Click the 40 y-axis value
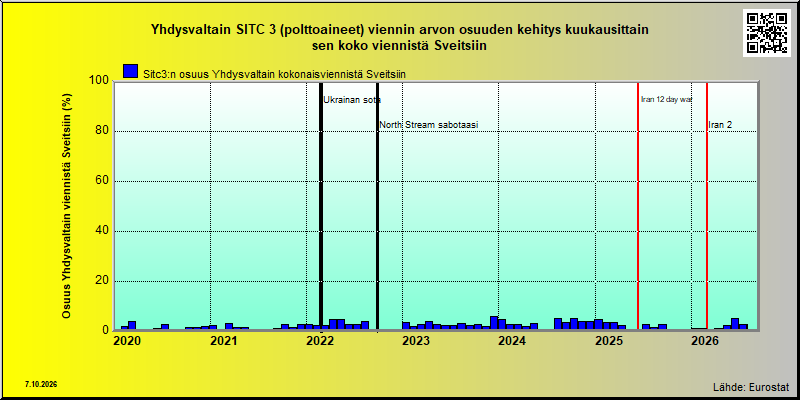 [104, 231]
